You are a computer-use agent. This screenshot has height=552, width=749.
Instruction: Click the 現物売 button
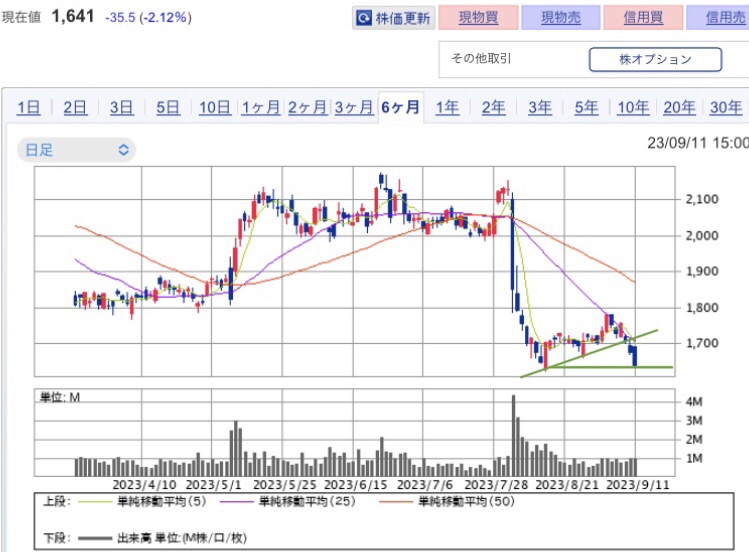561,18
